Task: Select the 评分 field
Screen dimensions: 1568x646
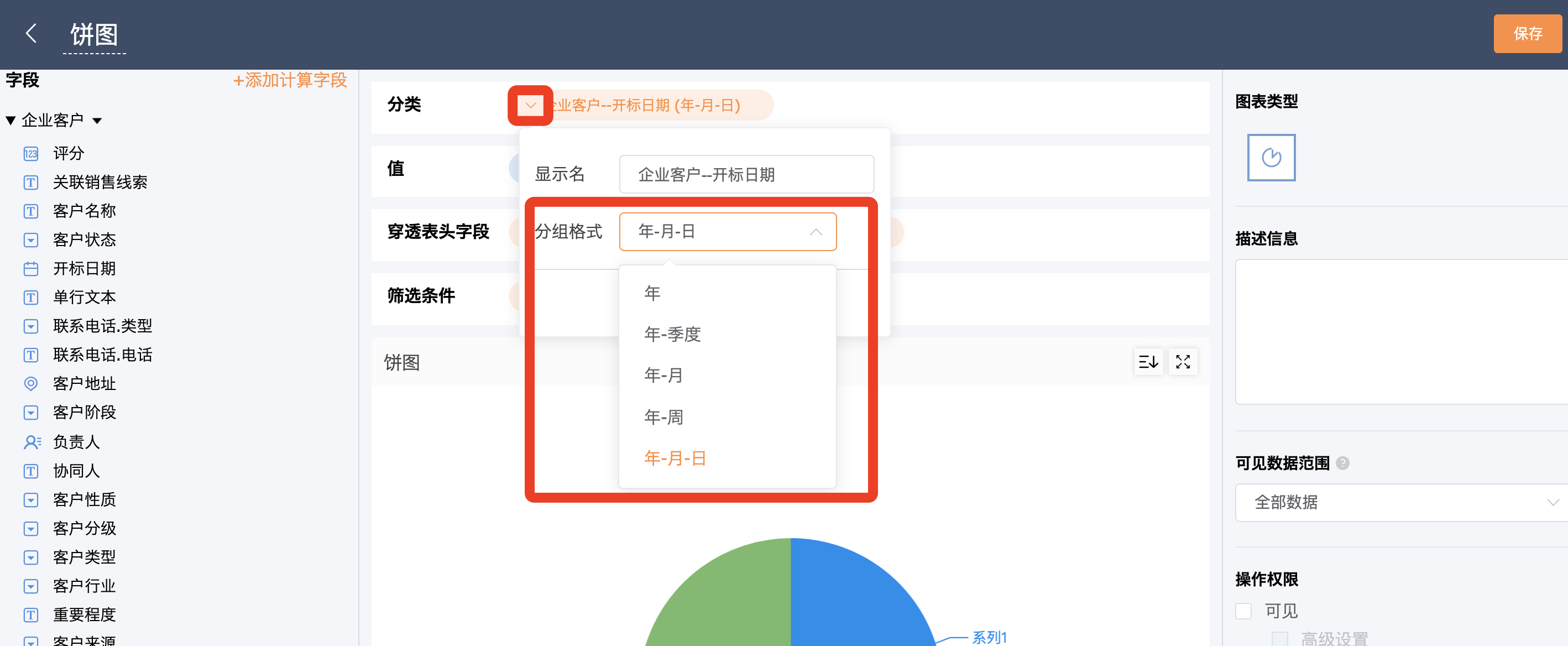Action: click(x=69, y=153)
